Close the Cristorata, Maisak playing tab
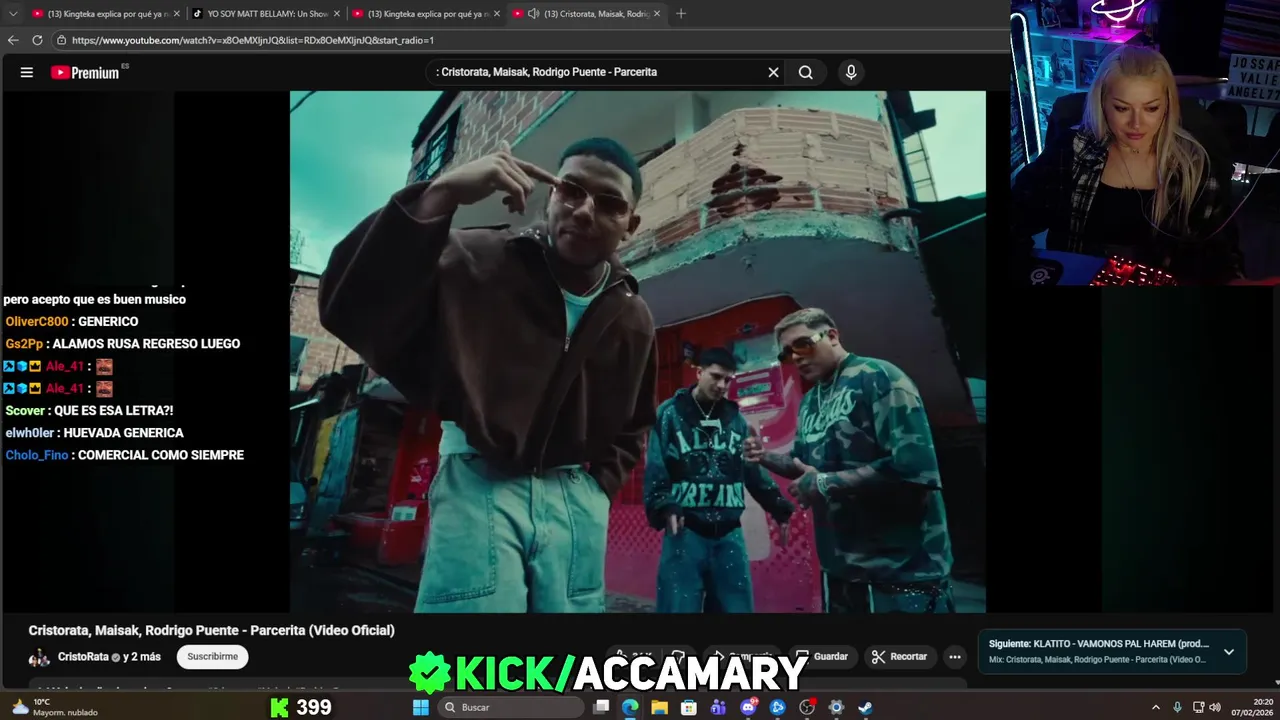The width and height of the screenshot is (1280, 720). 657,14
